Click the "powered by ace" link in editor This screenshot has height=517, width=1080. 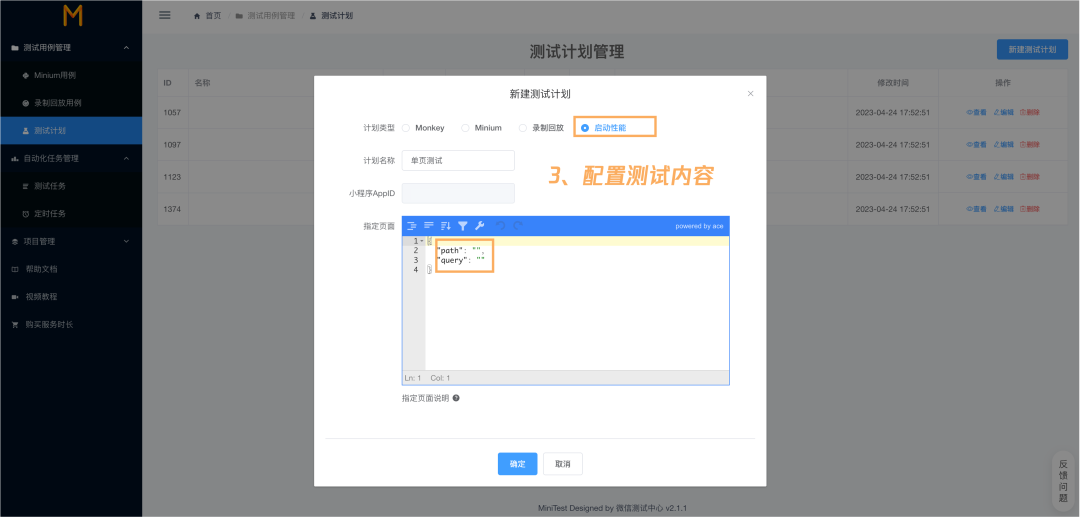pyautogui.click(x=699, y=226)
